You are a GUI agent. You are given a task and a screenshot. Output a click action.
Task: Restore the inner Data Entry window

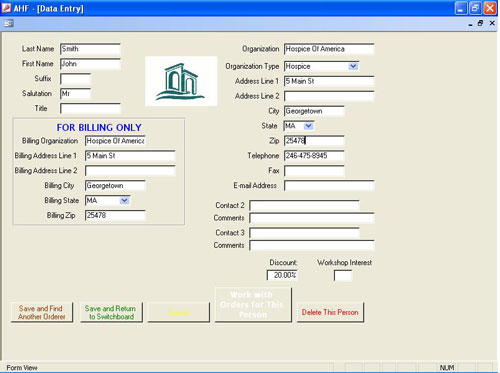click(480, 23)
